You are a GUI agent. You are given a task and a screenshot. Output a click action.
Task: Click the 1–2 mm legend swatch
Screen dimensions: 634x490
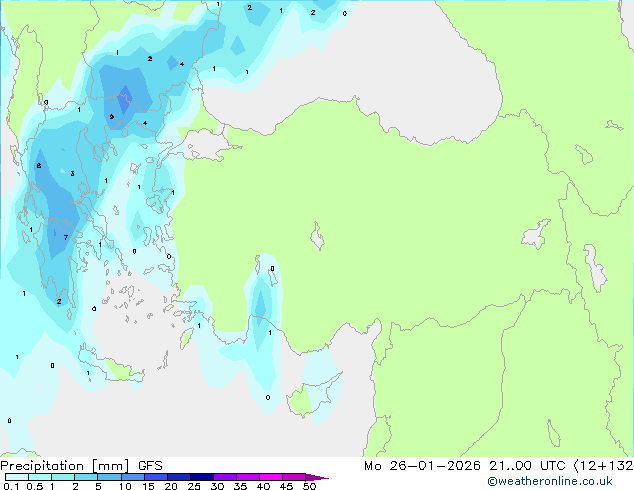63,477
